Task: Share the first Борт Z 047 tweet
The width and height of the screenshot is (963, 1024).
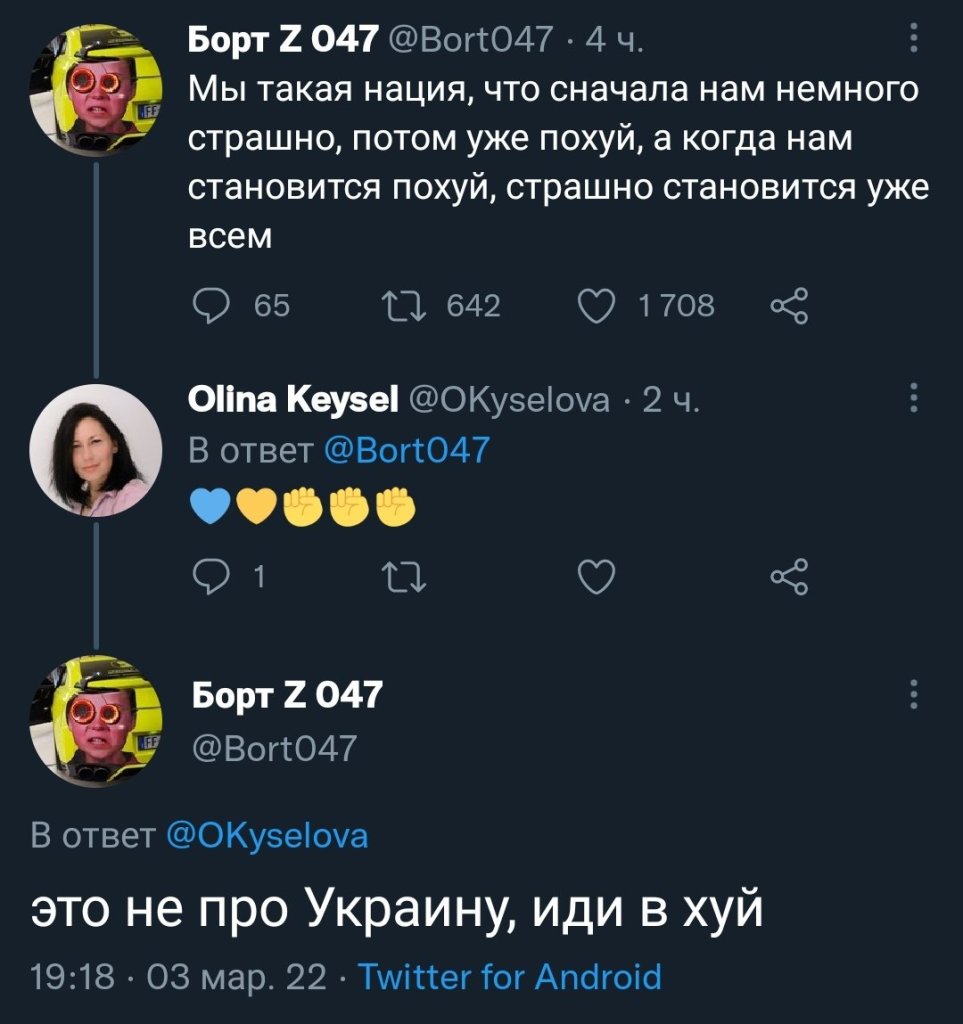Action: tap(789, 306)
